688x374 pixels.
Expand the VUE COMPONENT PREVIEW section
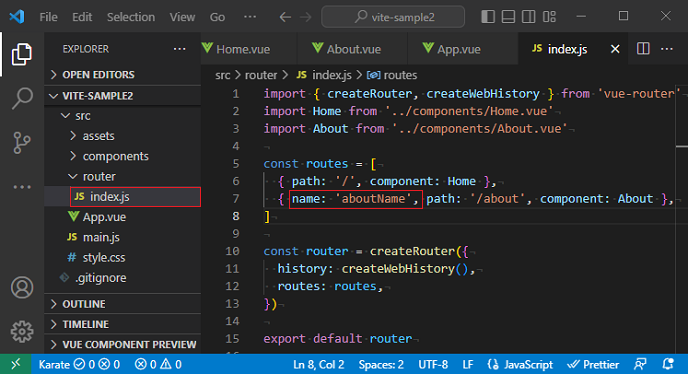tap(123, 344)
